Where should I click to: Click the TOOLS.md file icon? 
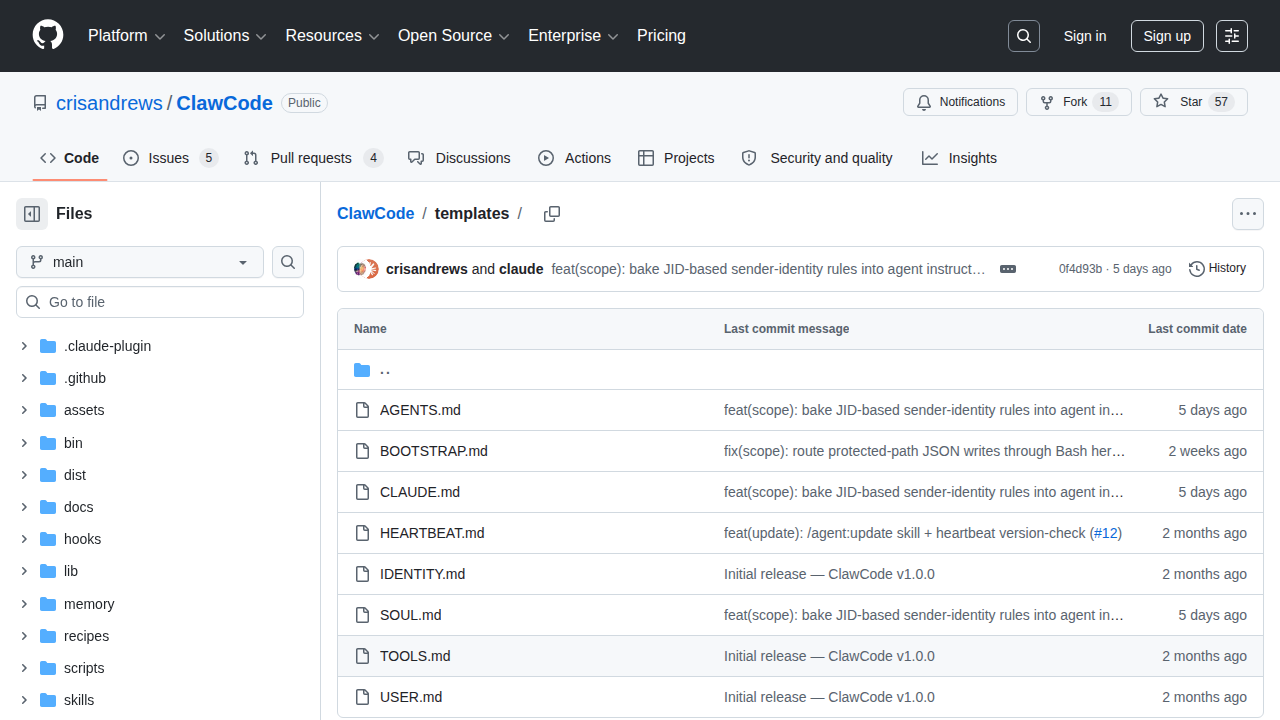pyautogui.click(x=362, y=656)
